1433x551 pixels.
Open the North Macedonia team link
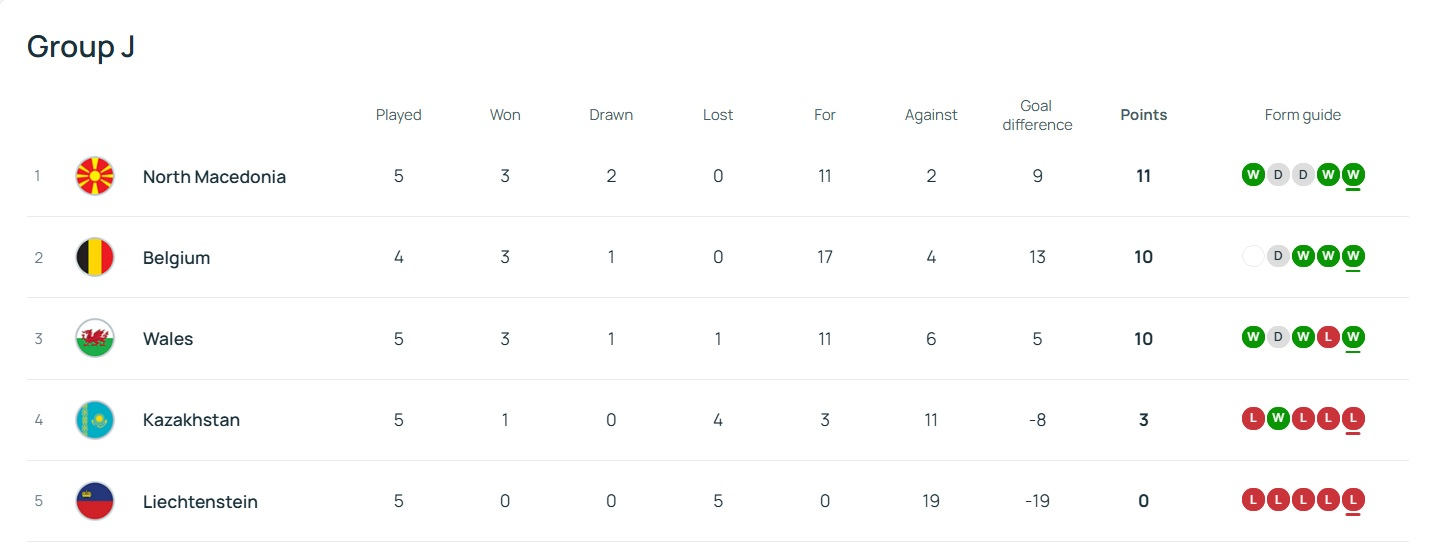click(214, 177)
